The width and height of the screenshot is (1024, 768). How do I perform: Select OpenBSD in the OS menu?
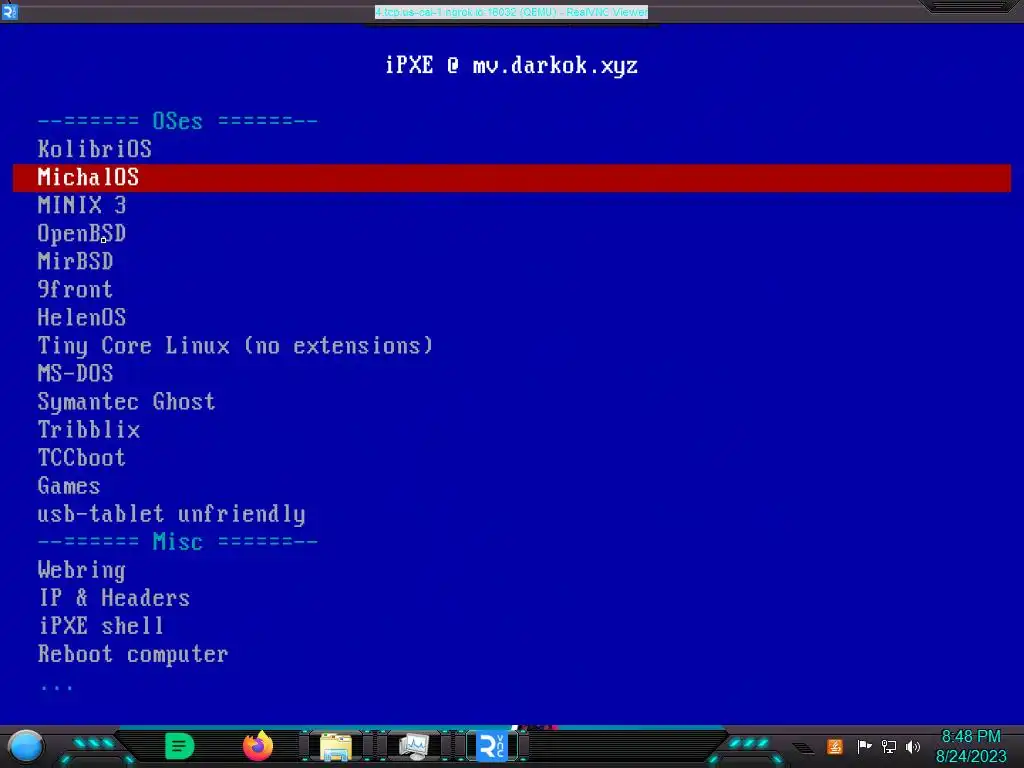[x=82, y=234]
